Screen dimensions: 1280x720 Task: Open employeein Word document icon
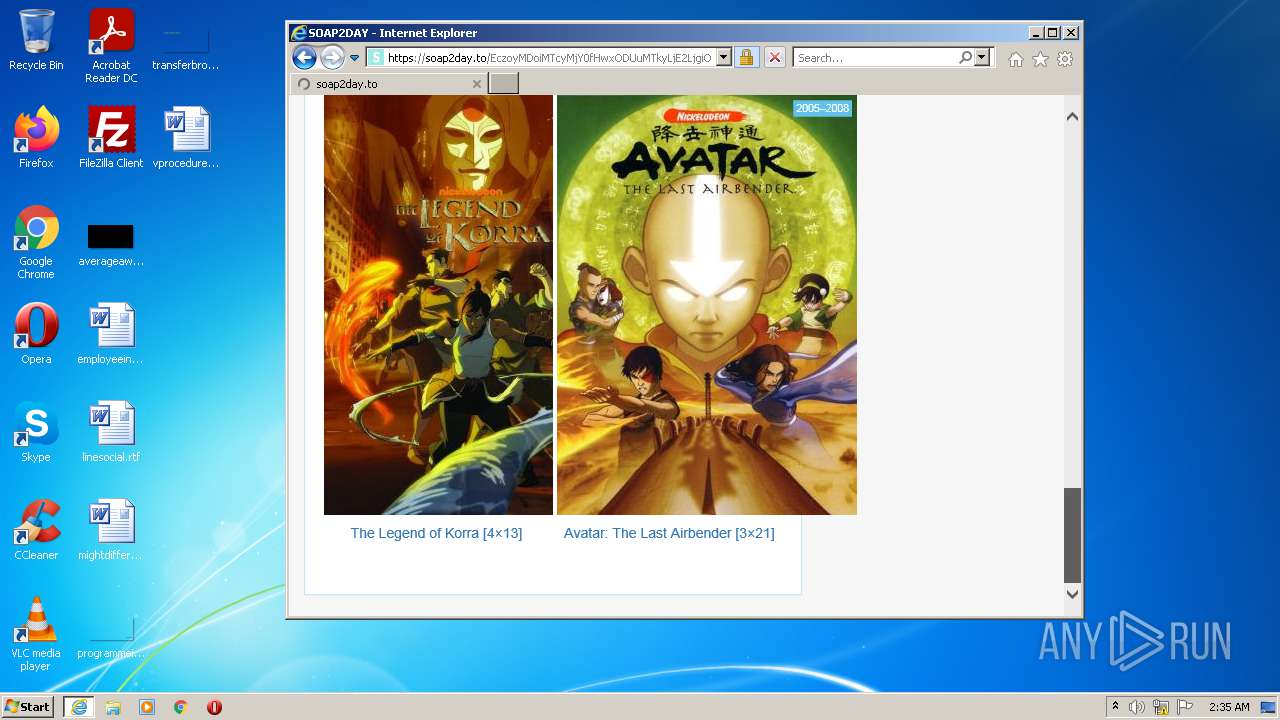pyautogui.click(x=111, y=334)
